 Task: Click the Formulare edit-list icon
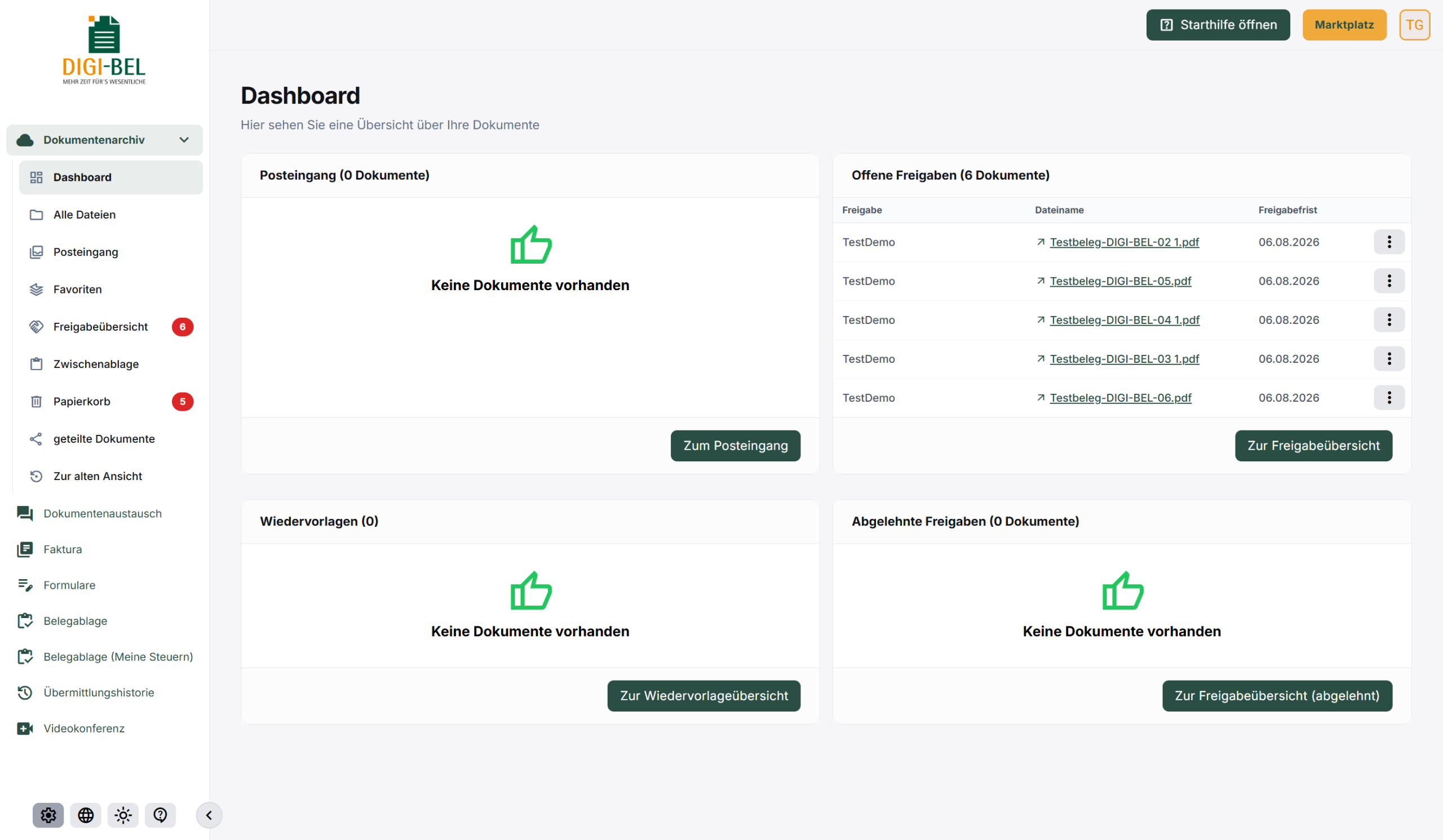[x=25, y=585]
